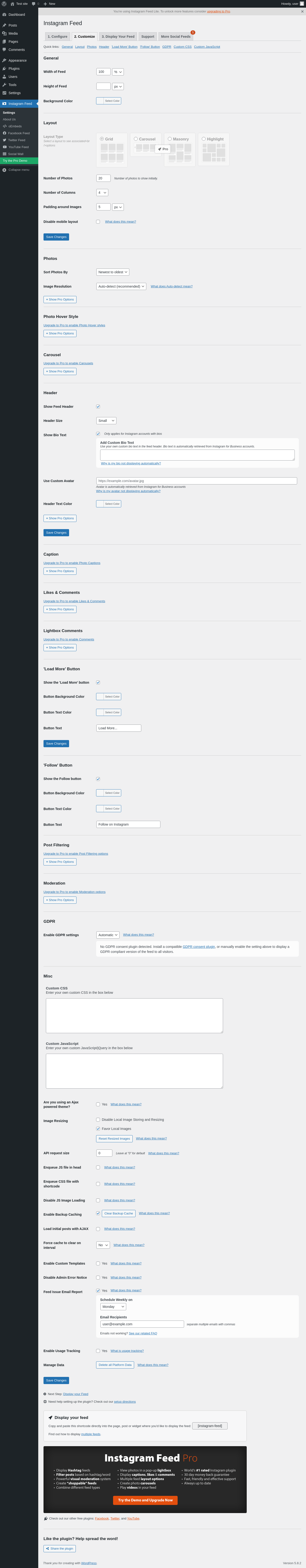
Task: Click the Users icon in sidebar
Action: point(4,77)
